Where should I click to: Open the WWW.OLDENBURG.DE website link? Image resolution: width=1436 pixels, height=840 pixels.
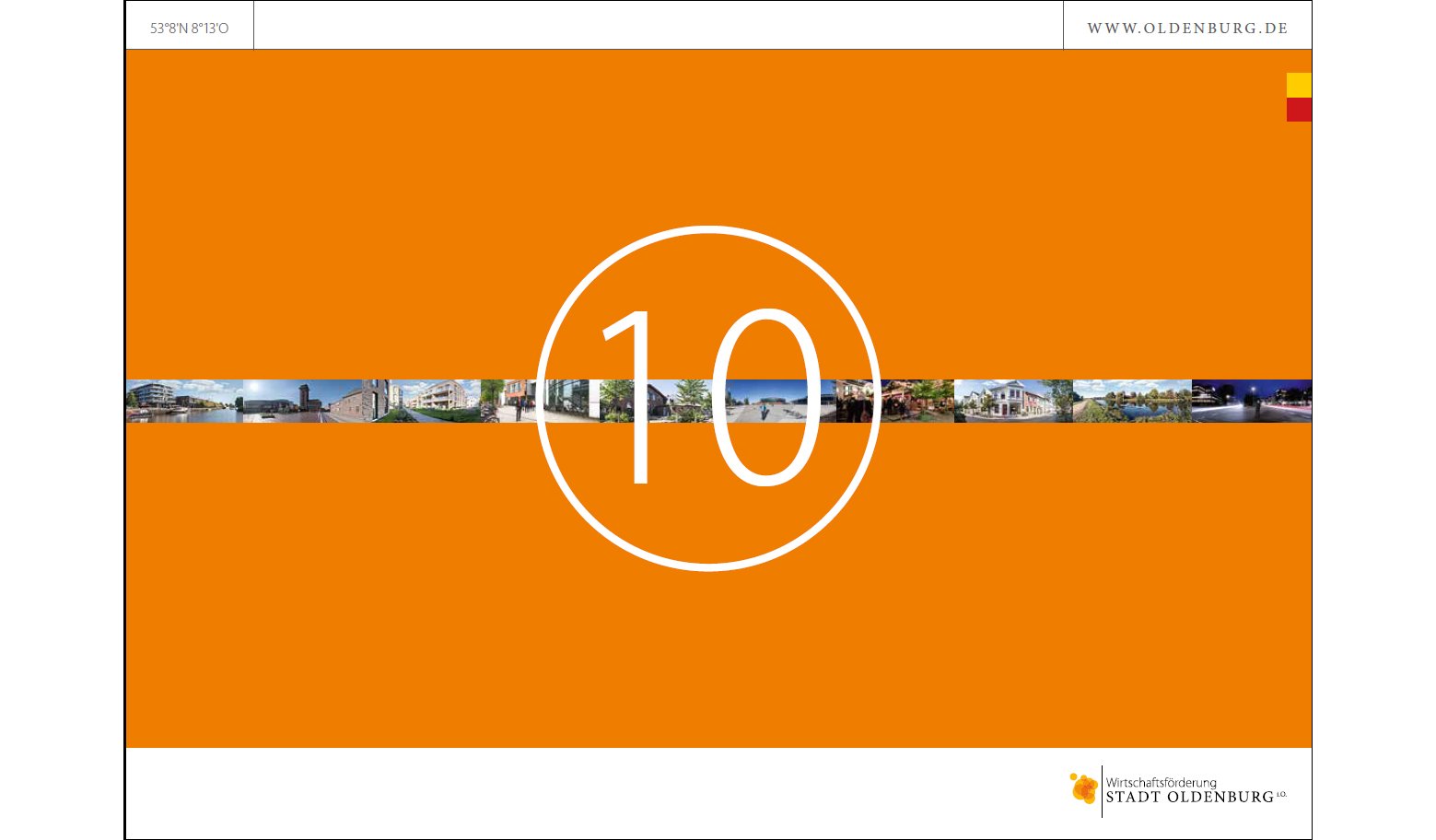[1187, 28]
